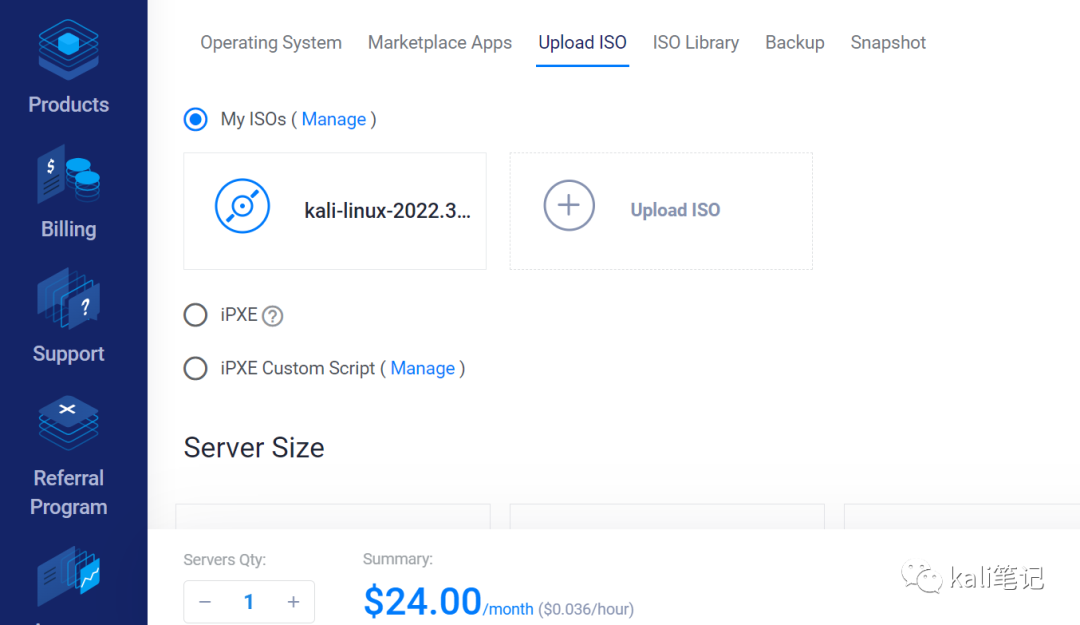Select the My ISOs radio button
Screen dimensions: 1080x625
coord(196,119)
